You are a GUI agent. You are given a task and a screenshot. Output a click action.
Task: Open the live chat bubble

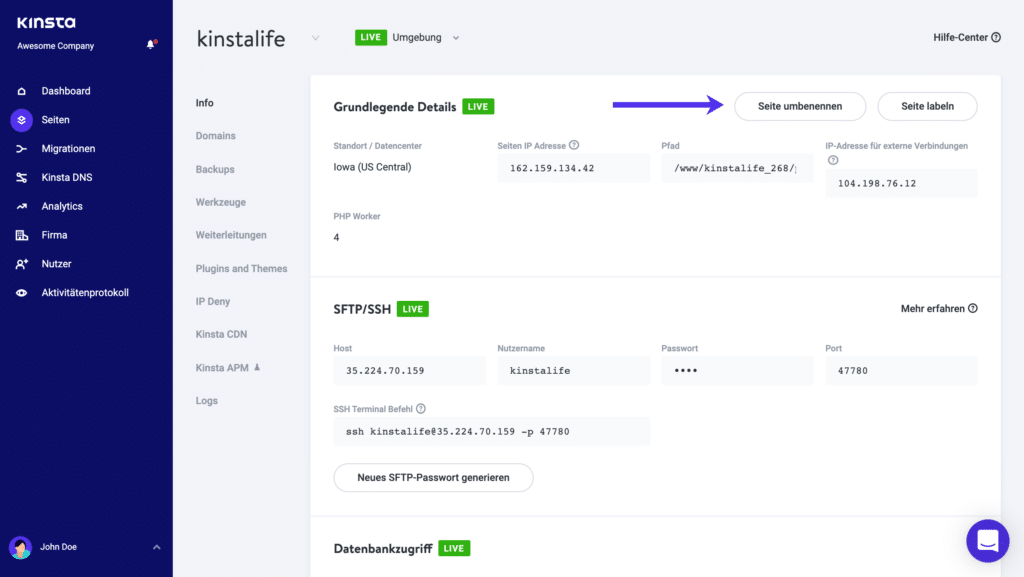click(x=988, y=540)
